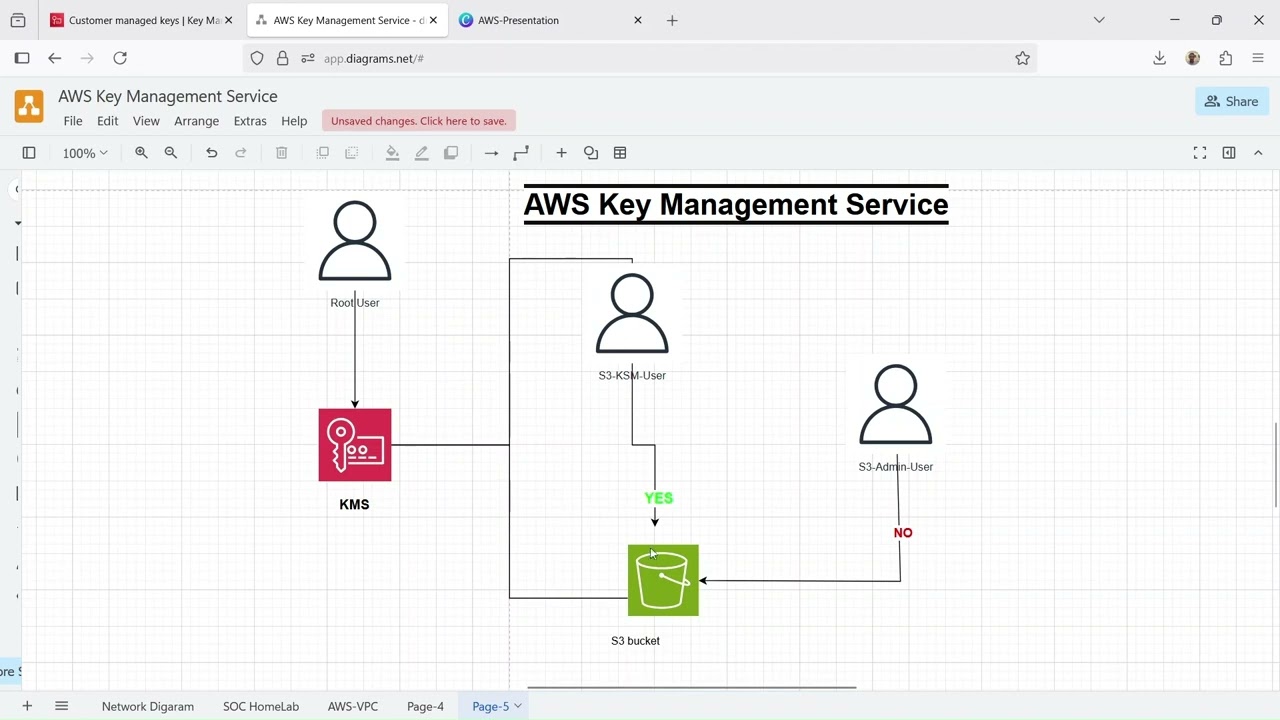Select the S3-KSM-User figure icon
Screen dimensions: 1280x720
click(632, 315)
